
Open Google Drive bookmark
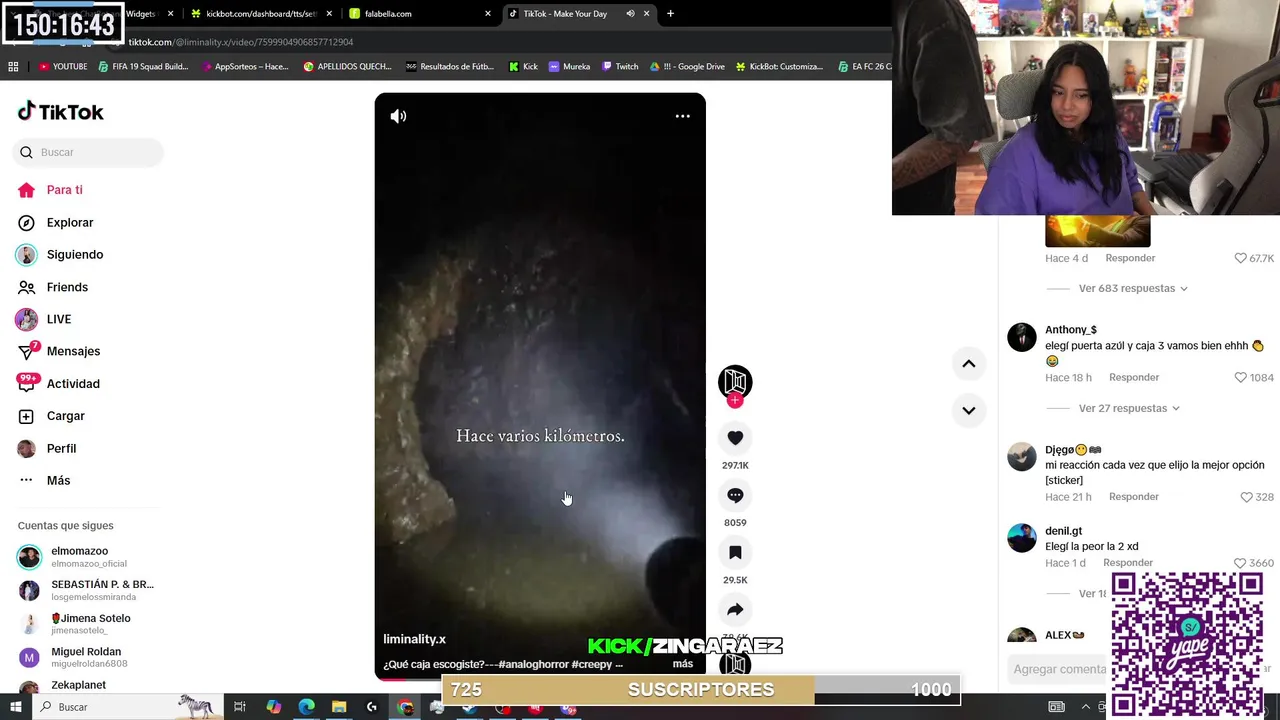point(687,67)
